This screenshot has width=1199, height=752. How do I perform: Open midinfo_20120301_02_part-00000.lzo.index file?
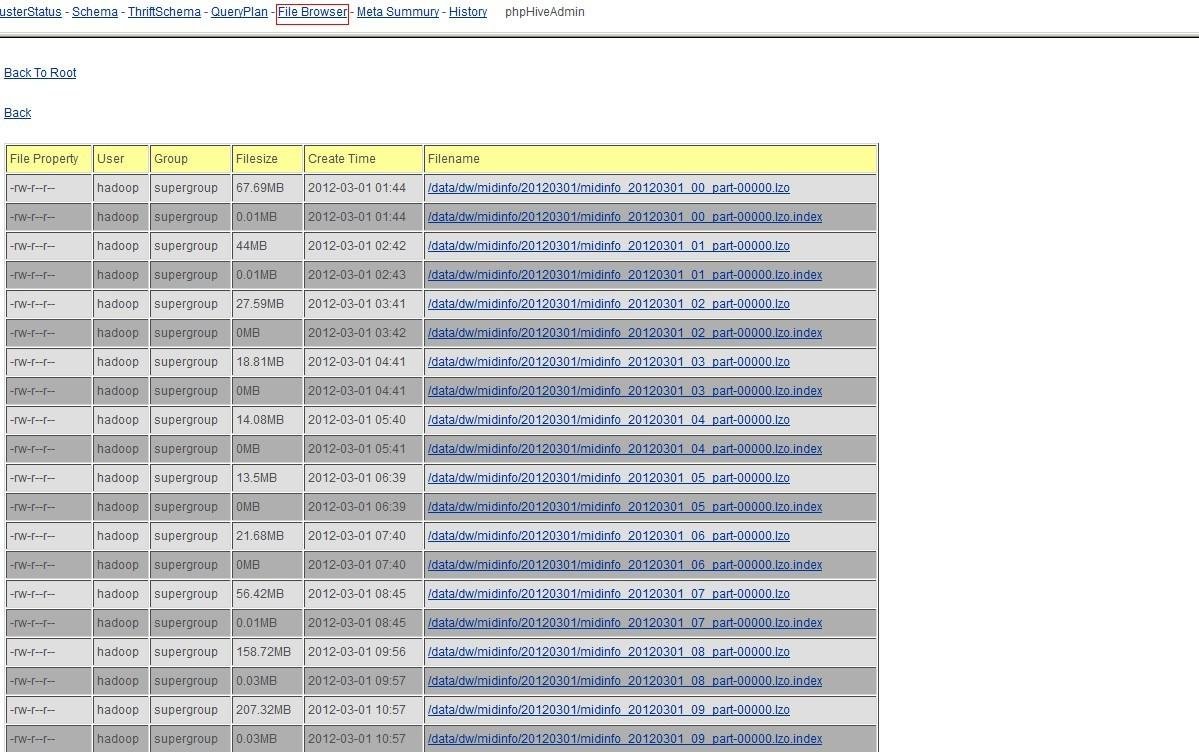[623, 332]
